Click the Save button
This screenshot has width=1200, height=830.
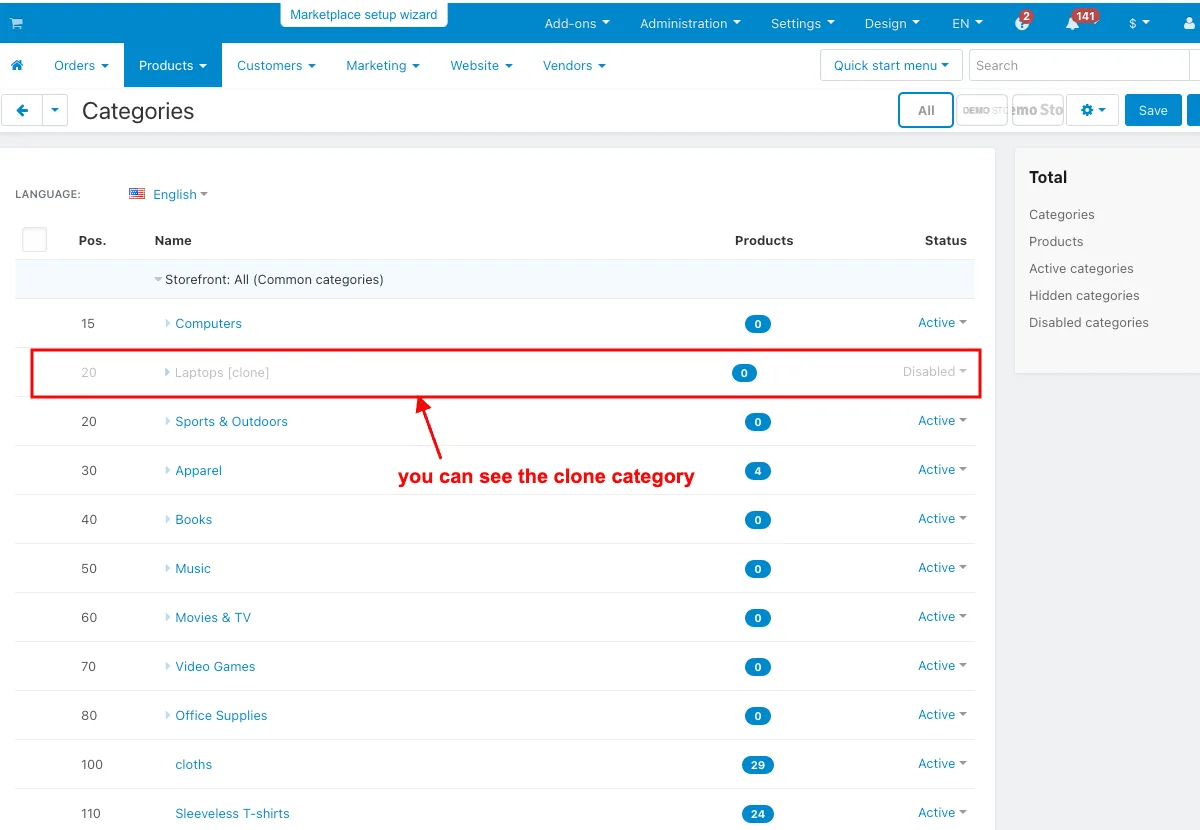point(1153,111)
